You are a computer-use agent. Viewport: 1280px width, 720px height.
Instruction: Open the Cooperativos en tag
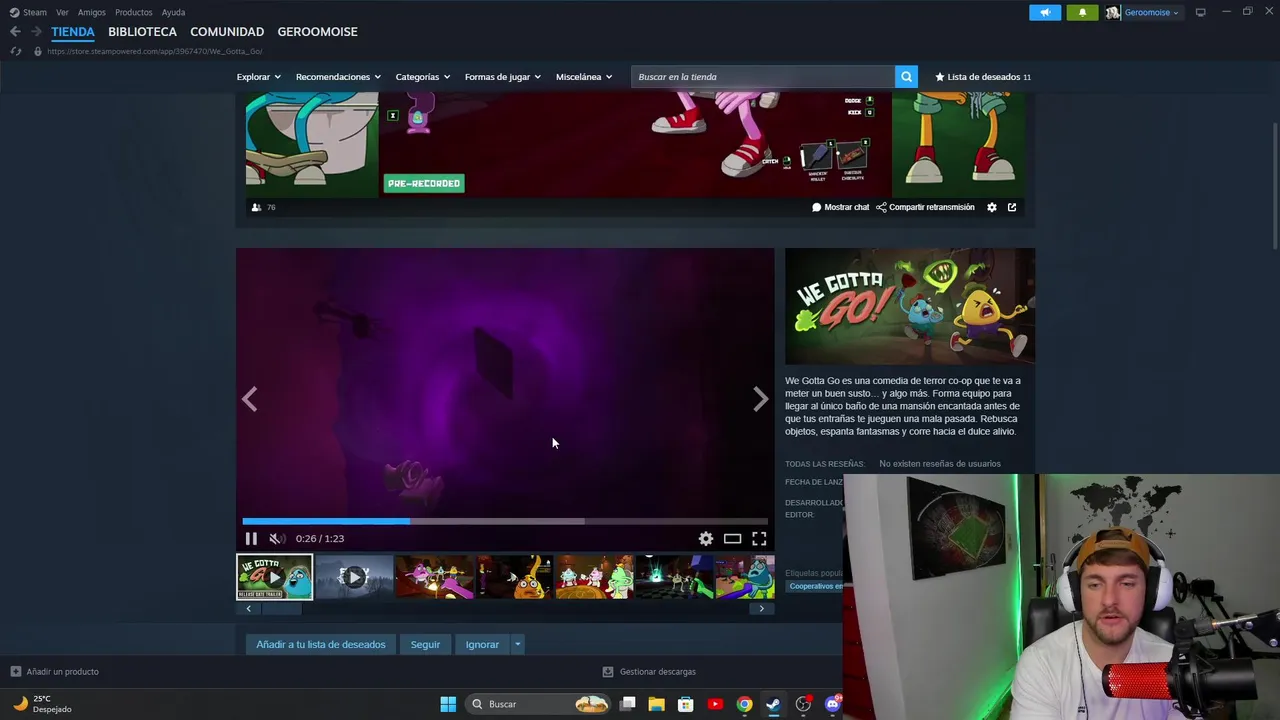[814, 586]
